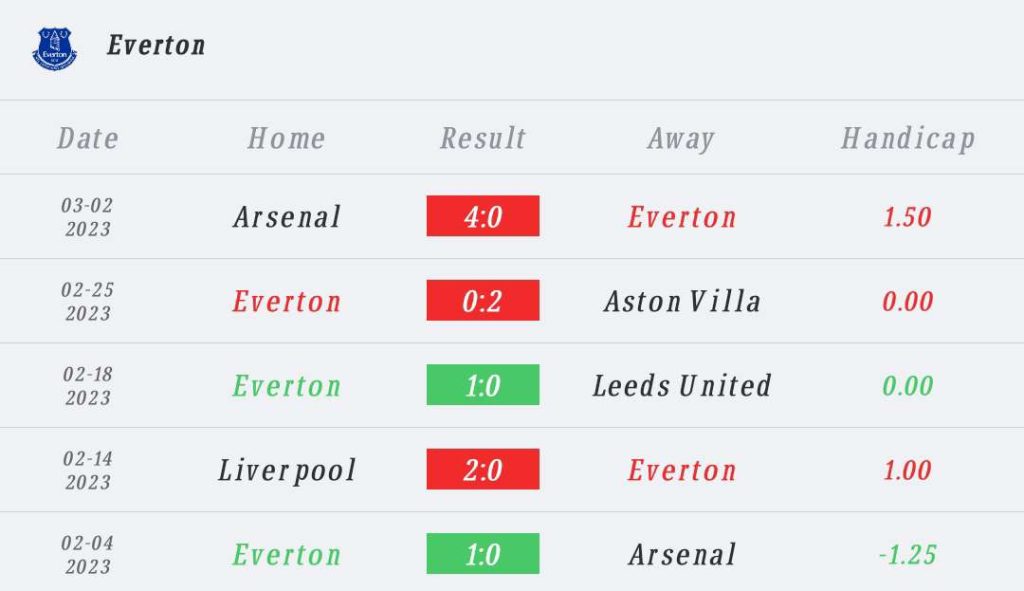Click the -1.25 handicap value
This screenshot has height=591, width=1024.
(x=907, y=554)
